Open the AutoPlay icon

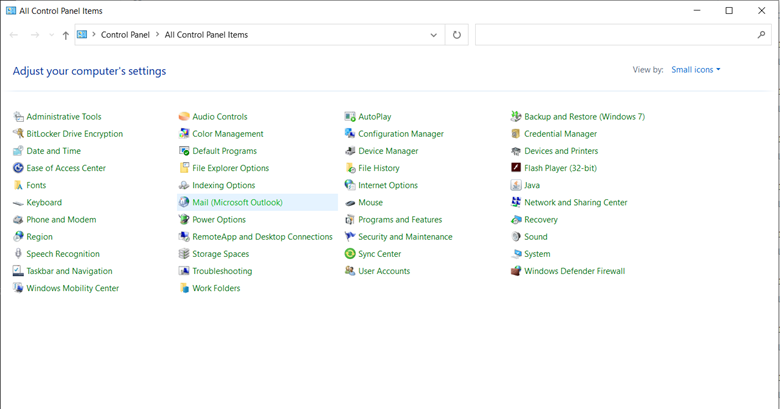click(350, 117)
